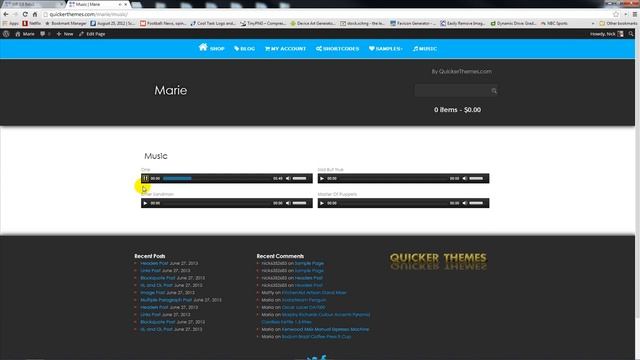Pause the playing track "One"
Viewport: 640px width, 360px height.
click(x=145, y=178)
